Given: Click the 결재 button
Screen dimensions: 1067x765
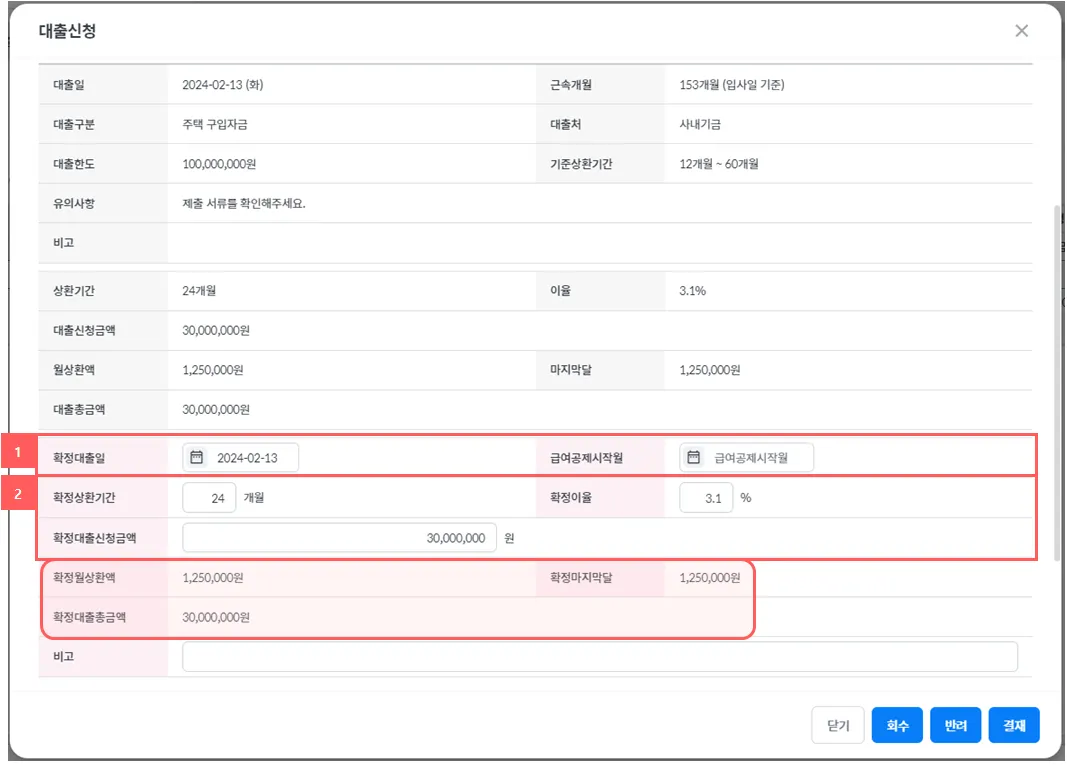Looking at the screenshot, I should click(1014, 726).
